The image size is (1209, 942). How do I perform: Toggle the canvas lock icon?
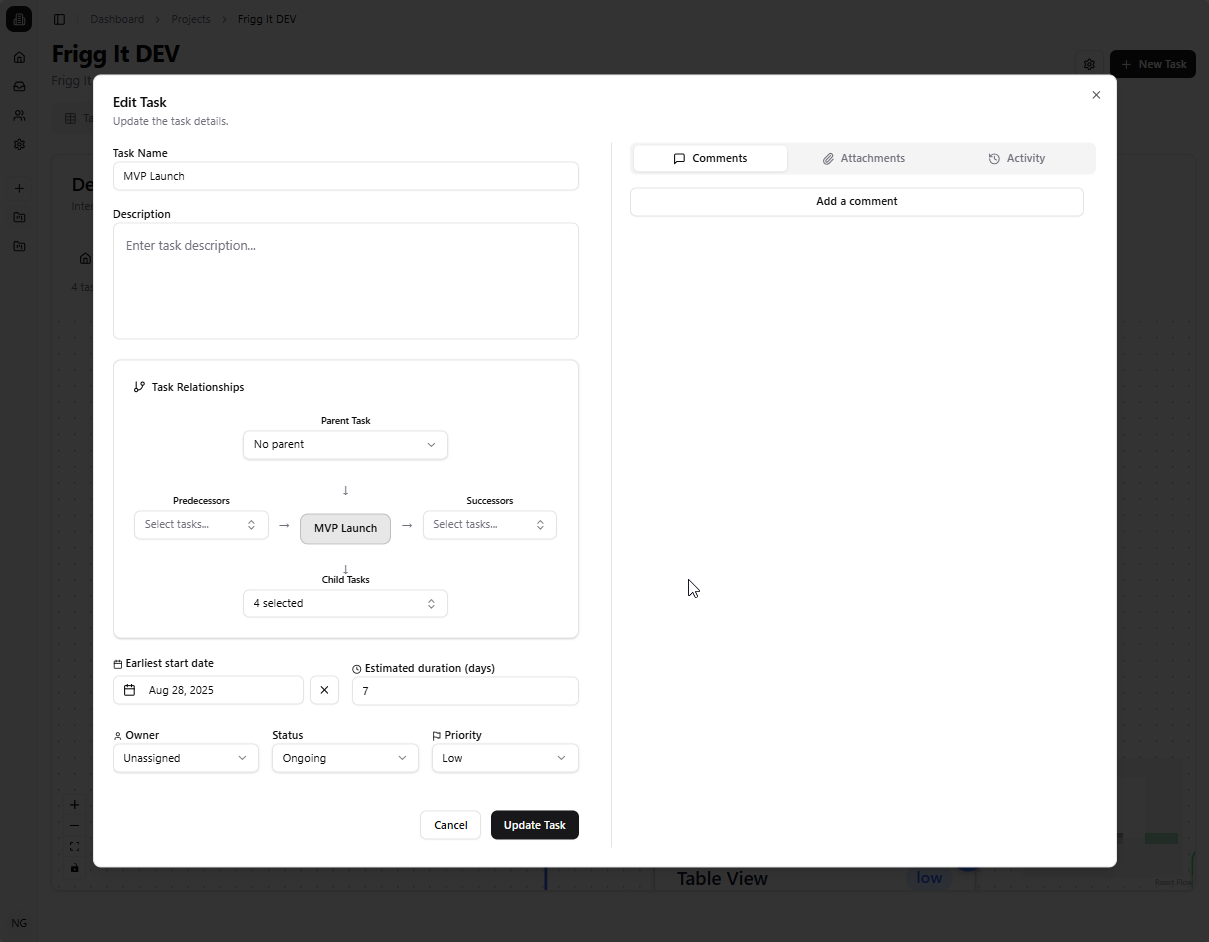tap(74, 868)
